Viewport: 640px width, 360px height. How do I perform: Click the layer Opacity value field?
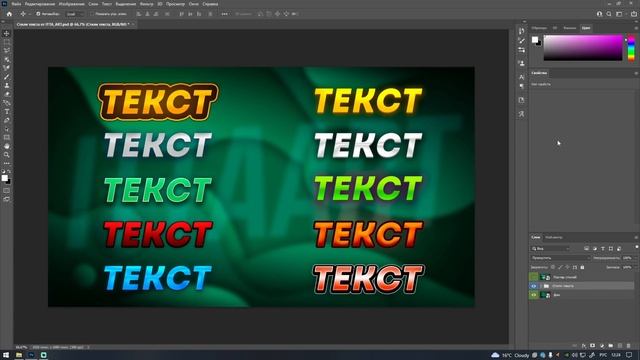627,258
